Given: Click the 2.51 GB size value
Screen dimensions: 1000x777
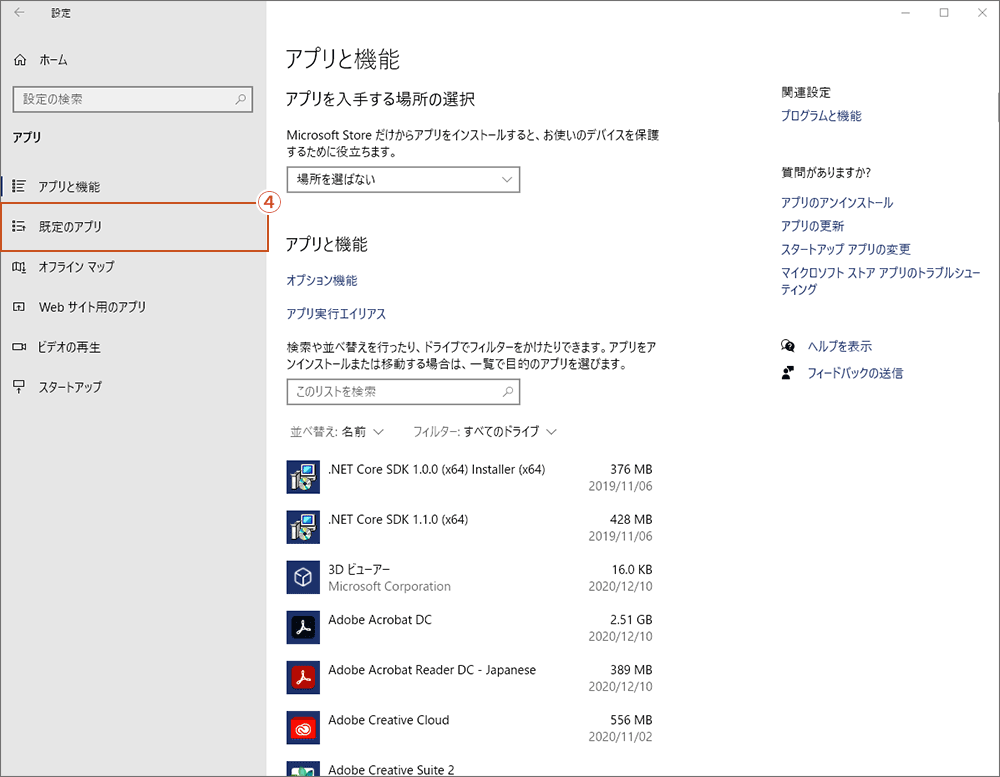Looking at the screenshot, I should pyautogui.click(x=631, y=619).
